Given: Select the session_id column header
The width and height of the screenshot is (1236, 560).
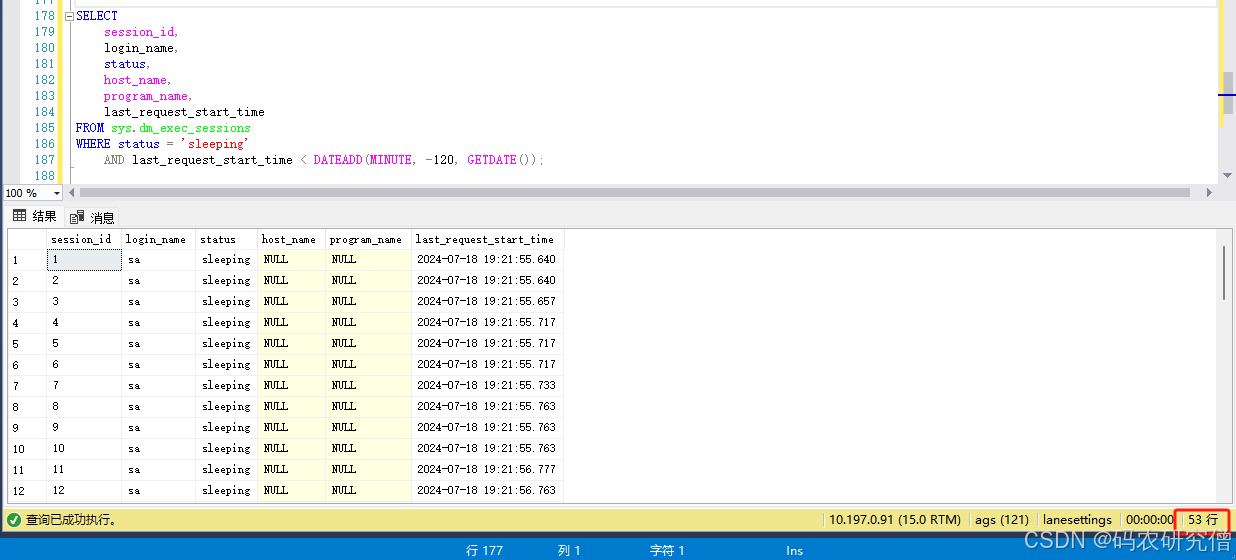Looking at the screenshot, I should pos(84,239).
